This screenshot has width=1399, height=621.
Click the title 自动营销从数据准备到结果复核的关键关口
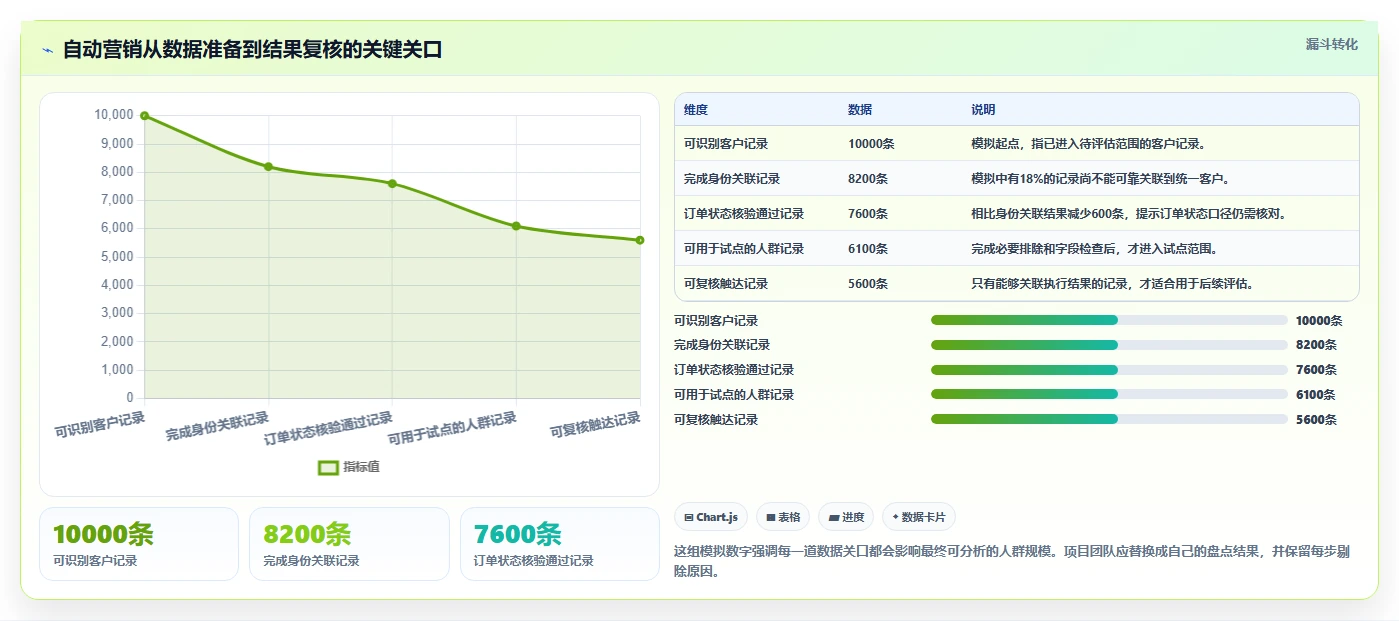click(x=252, y=50)
